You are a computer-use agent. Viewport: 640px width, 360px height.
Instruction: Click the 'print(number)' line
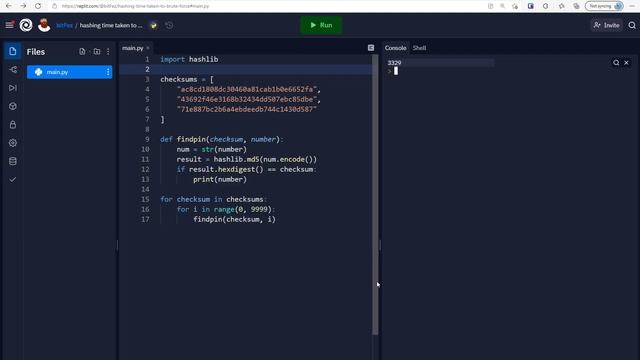coord(220,179)
